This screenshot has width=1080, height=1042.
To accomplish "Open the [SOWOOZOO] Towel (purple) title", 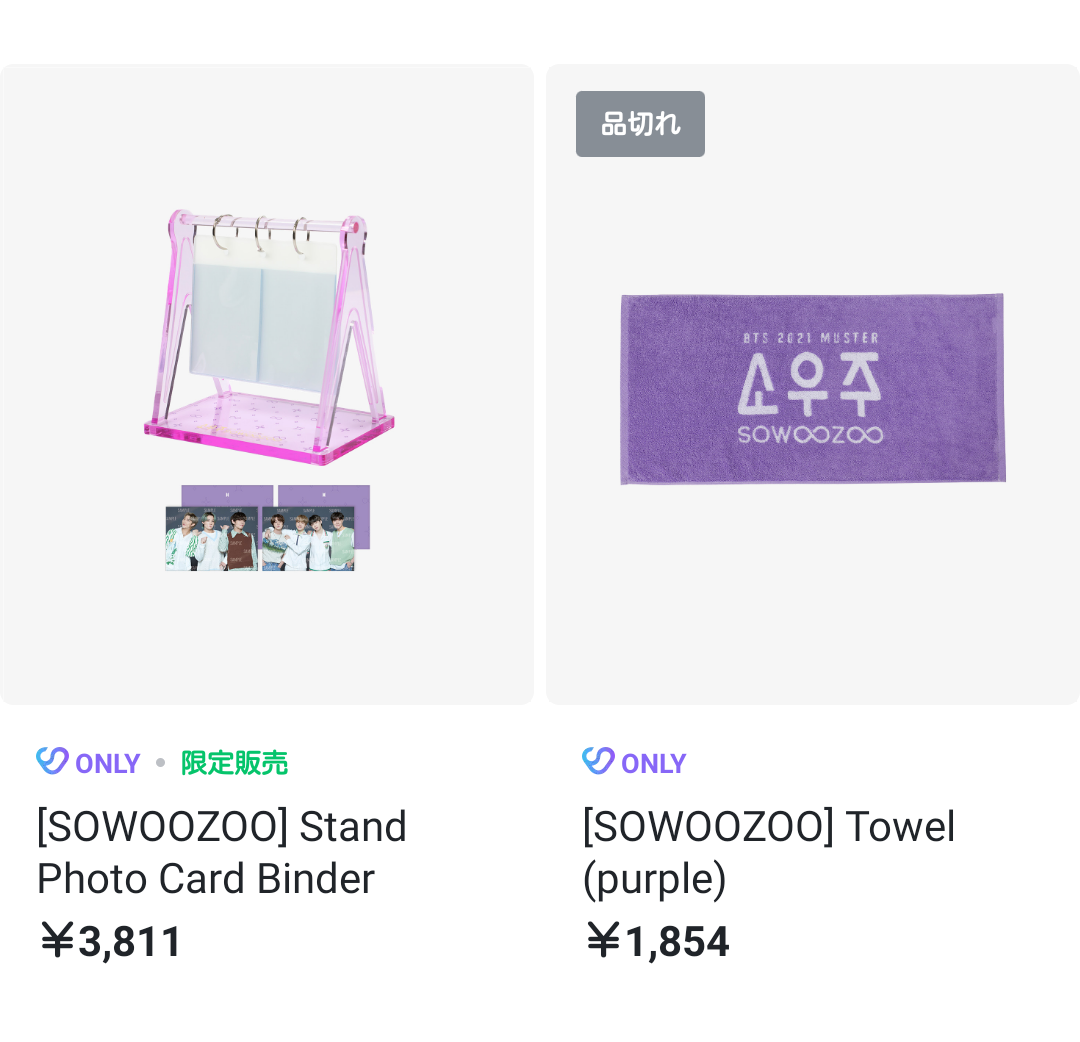I will tap(768, 852).
